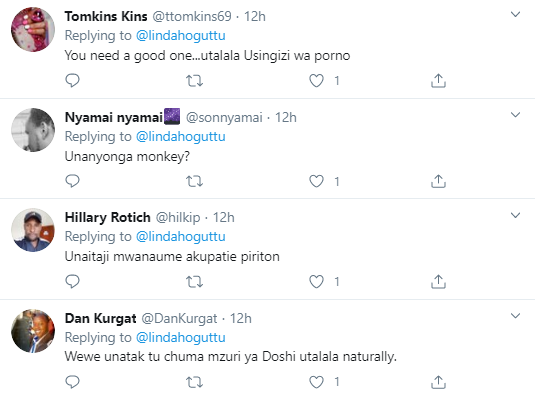Like Tomkins Kins' tweet
This screenshot has height=397, width=535.
[316, 81]
